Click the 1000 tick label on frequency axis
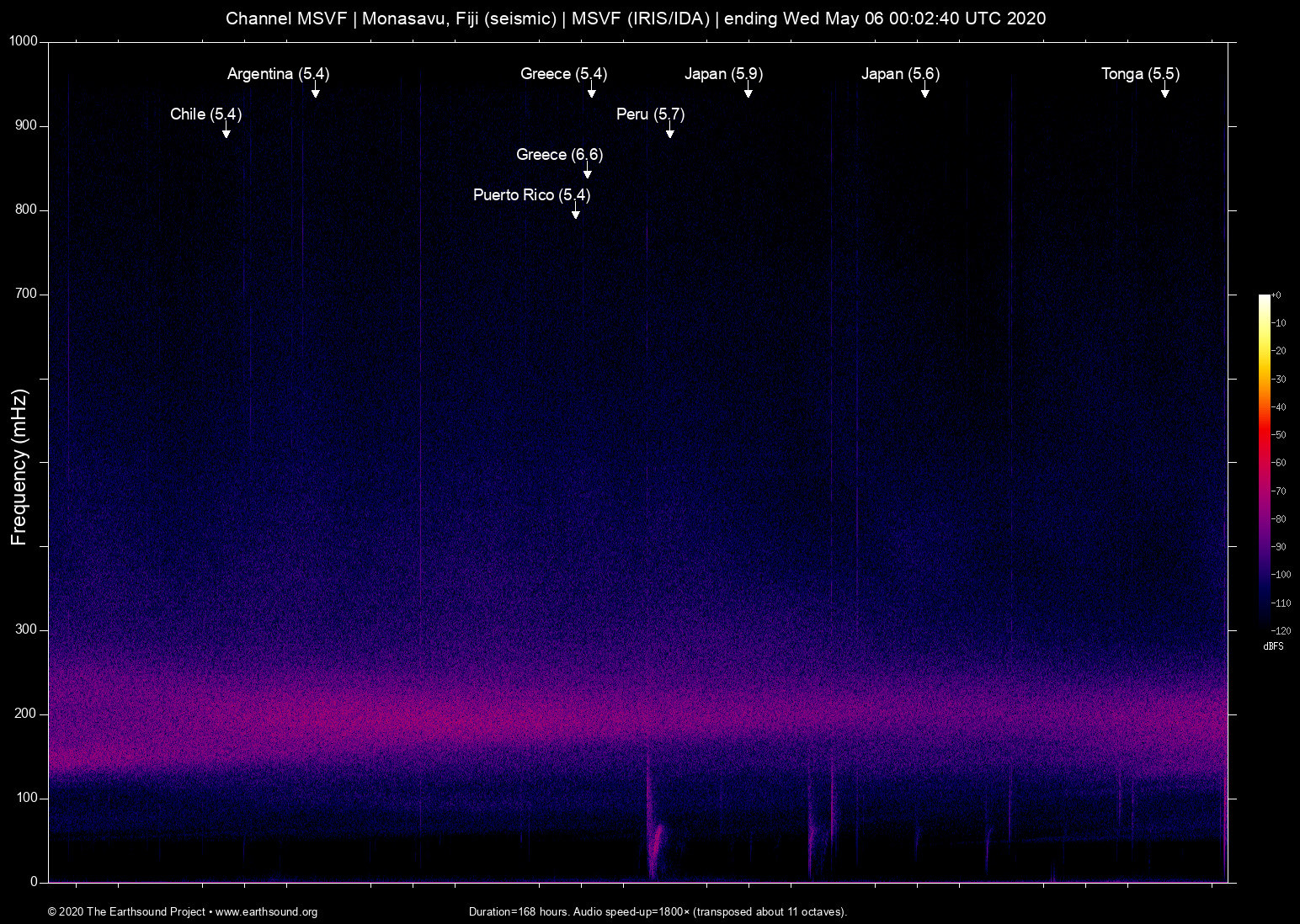This screenshot has height=924, width=1300. (24, 41)
